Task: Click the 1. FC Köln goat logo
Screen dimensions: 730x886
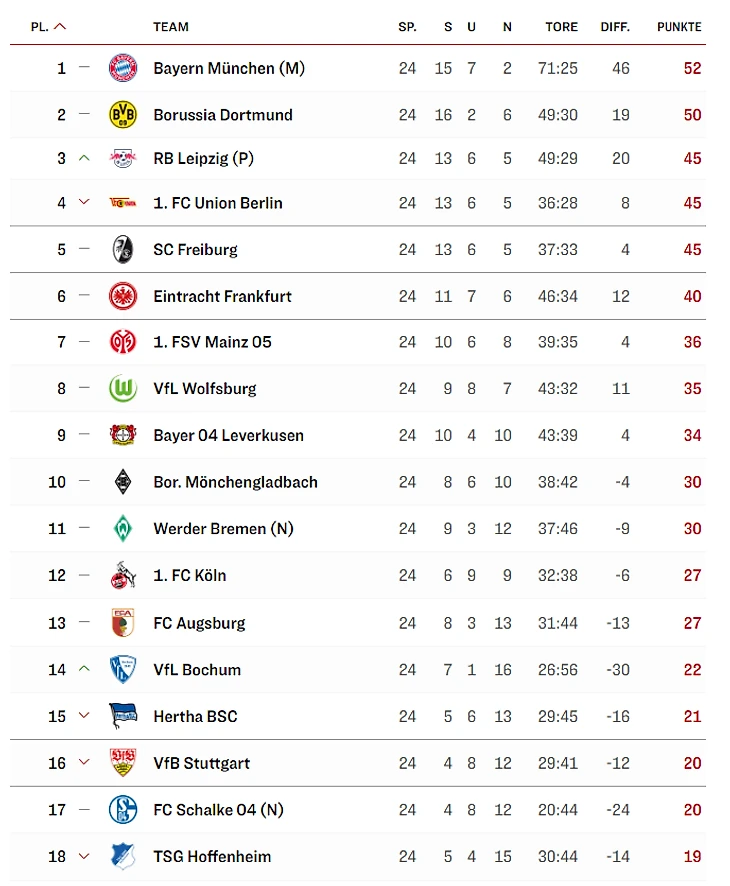Action: (123, 575)
